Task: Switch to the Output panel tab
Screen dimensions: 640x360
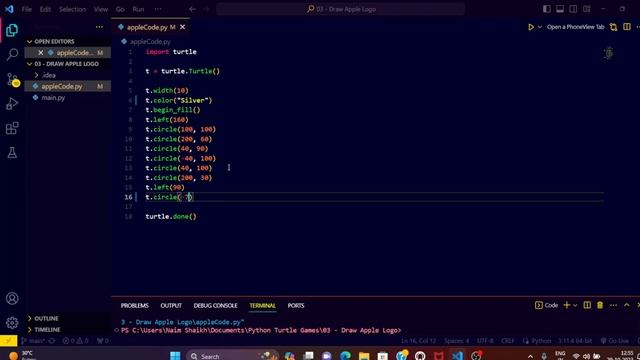Action: pyautogui.click(x=171, y=305)
